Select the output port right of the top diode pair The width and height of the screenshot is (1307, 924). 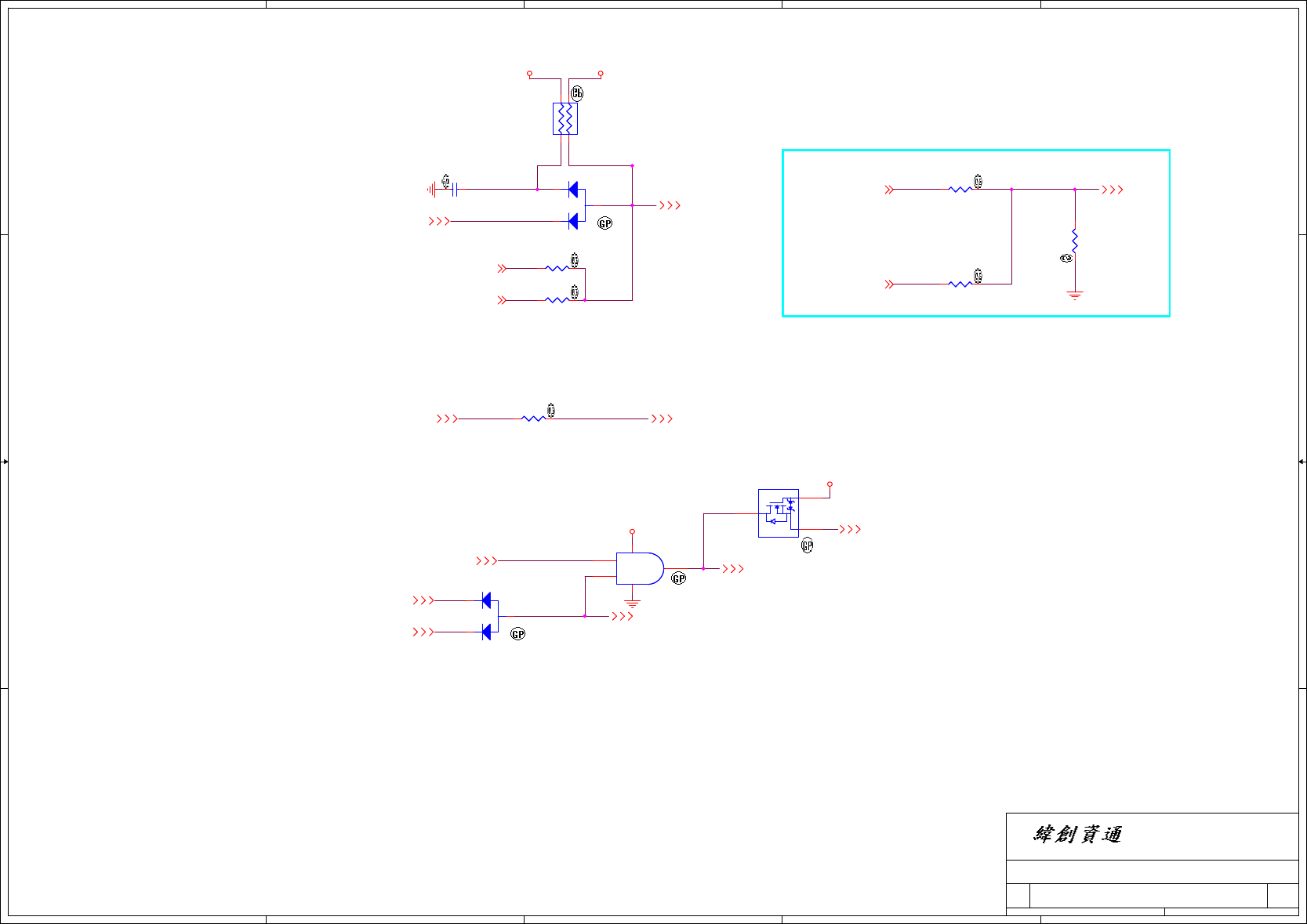click(670, 205)
